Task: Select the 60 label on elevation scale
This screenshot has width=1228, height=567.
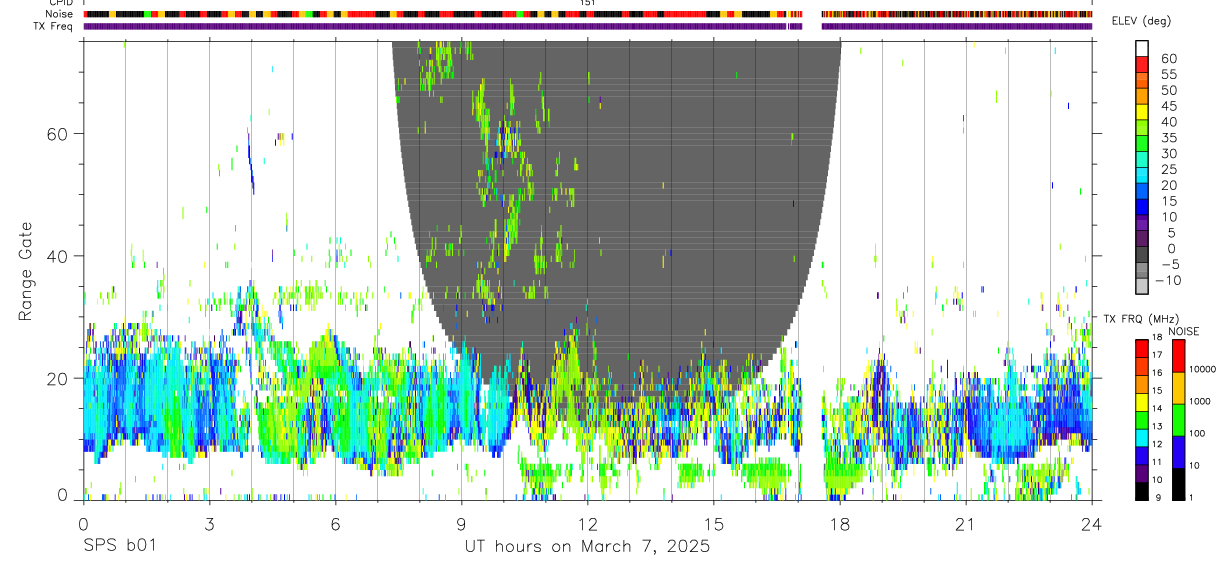Action: (x=1168, y=58)
